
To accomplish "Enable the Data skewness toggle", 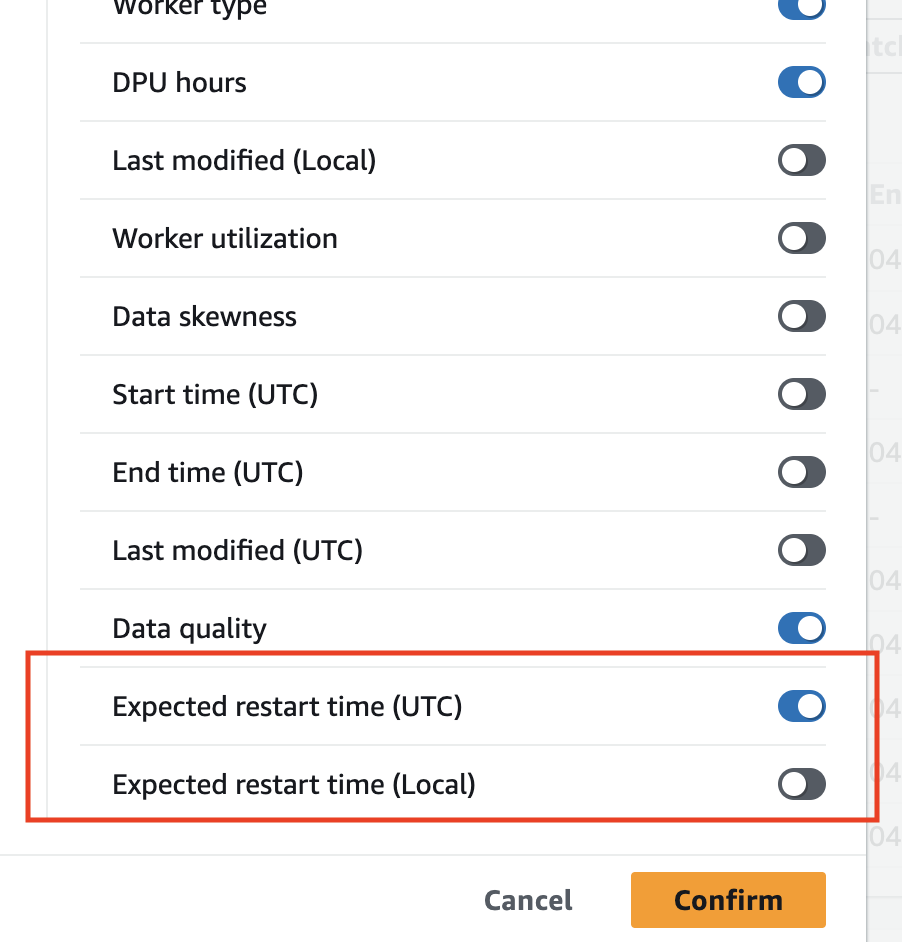I will tap(801, 316).
